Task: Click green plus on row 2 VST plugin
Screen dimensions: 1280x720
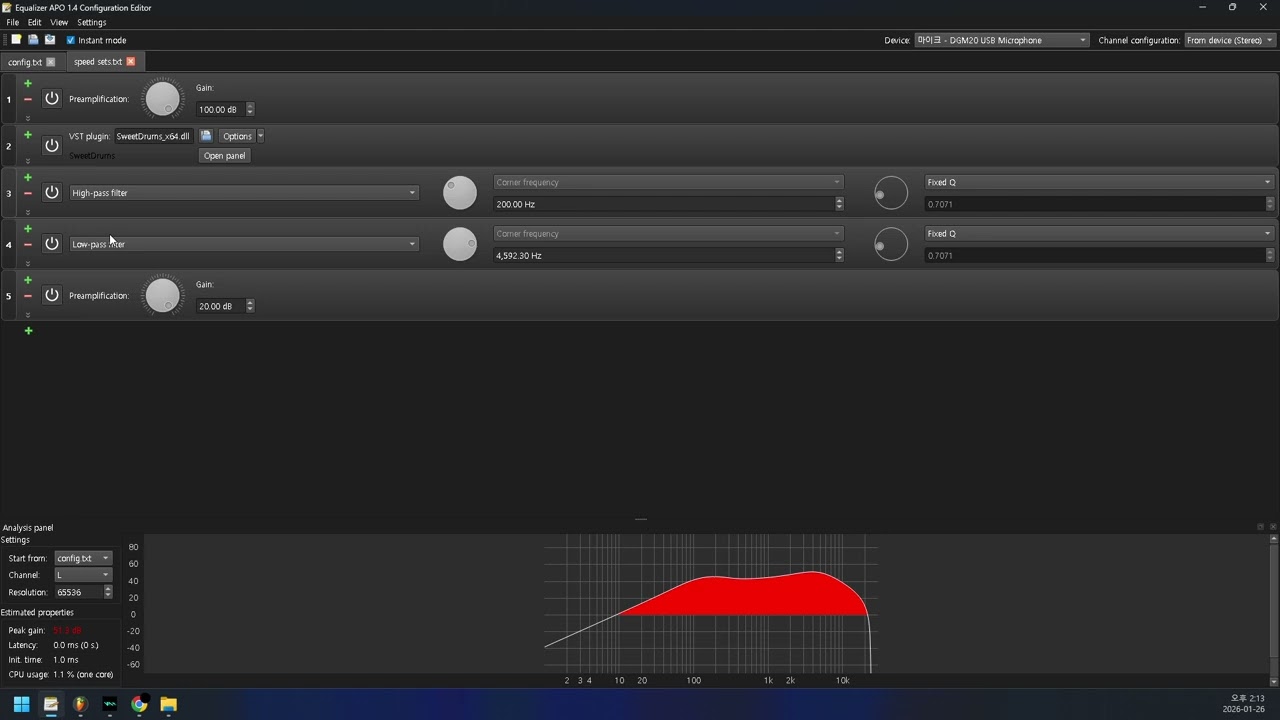Action: pyautogui.click(x=28, y=135)
